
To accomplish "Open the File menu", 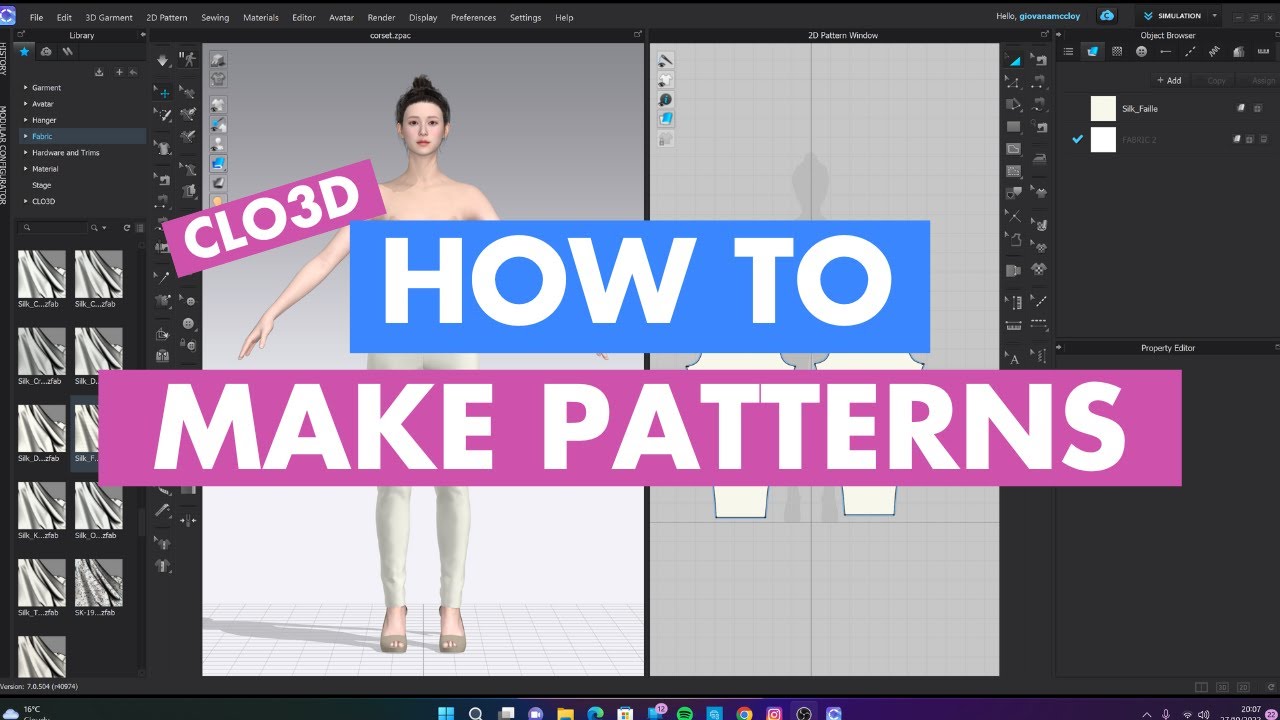I will point(36,18).
